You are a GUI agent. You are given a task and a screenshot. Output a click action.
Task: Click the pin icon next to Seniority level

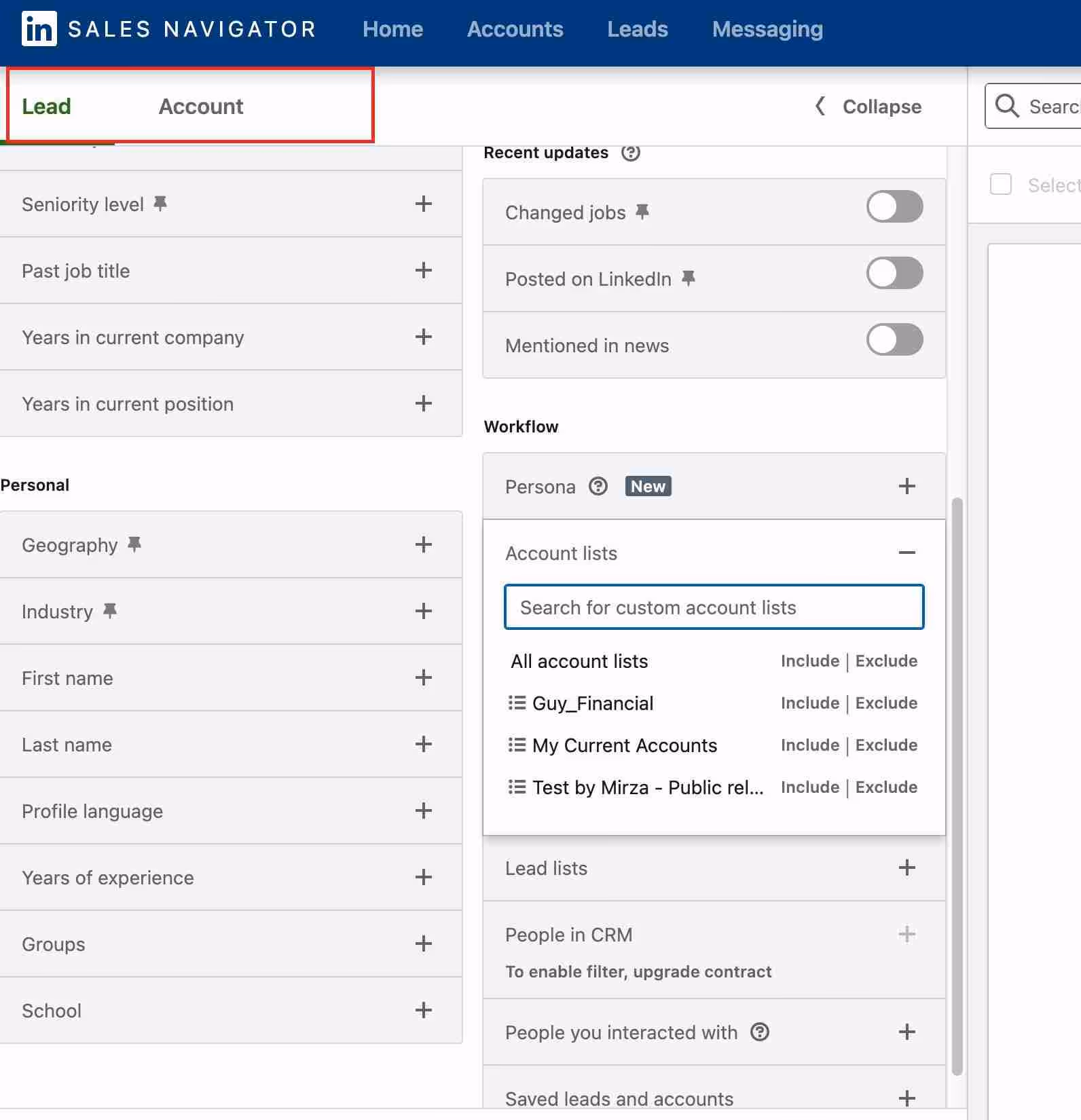click(160, 203)
